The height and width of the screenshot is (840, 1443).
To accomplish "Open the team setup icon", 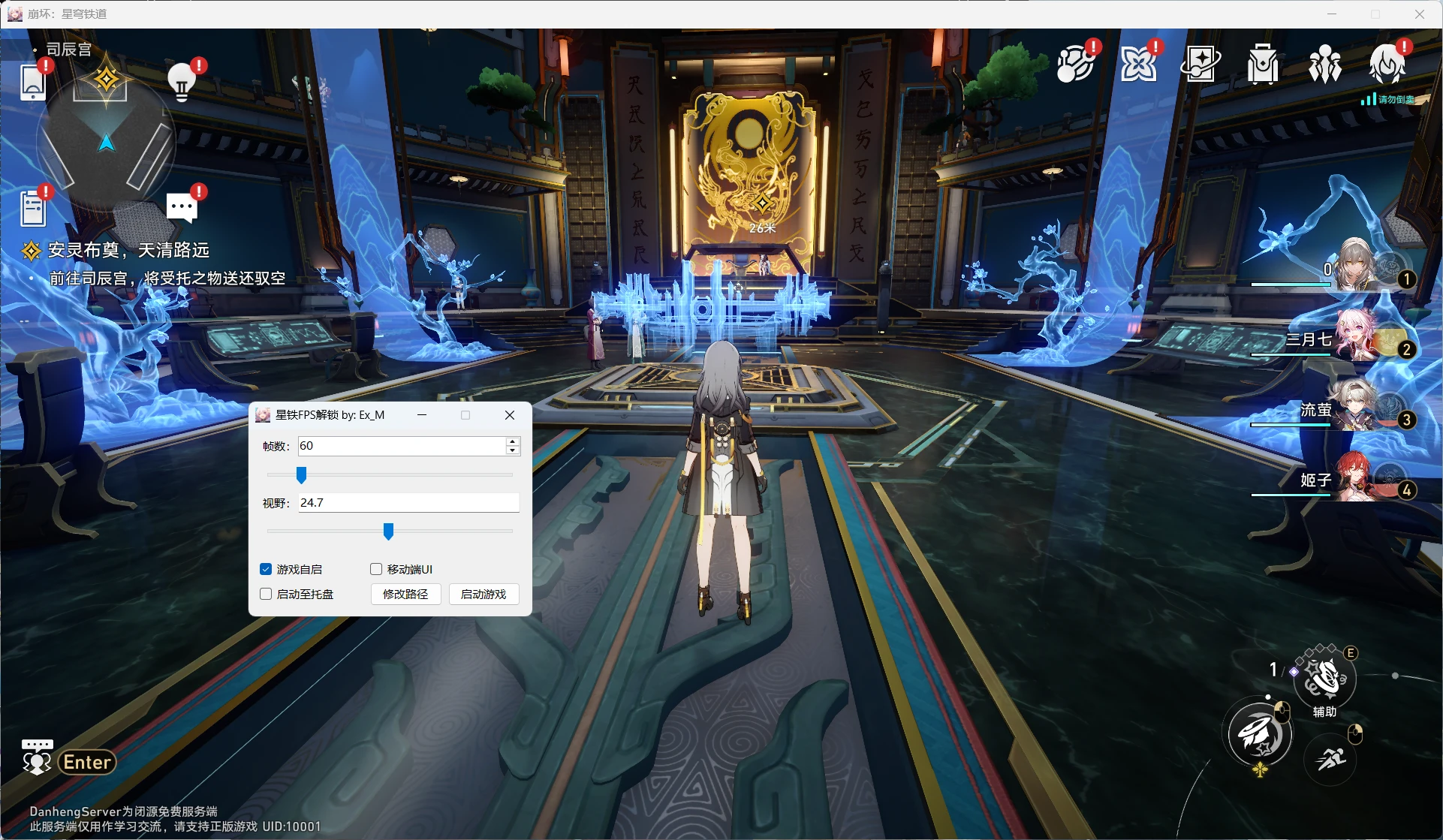I will coord(1324,65).
